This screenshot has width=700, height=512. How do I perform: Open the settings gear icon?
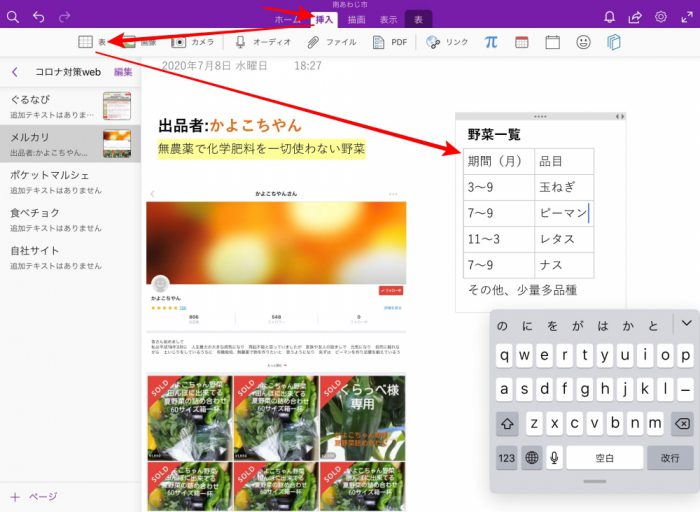click(661, 17)
